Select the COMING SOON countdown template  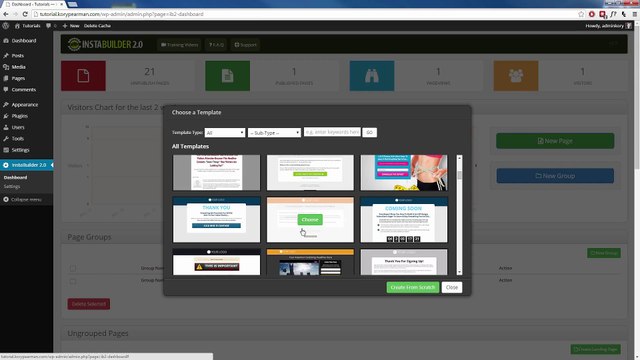[404, 220]
